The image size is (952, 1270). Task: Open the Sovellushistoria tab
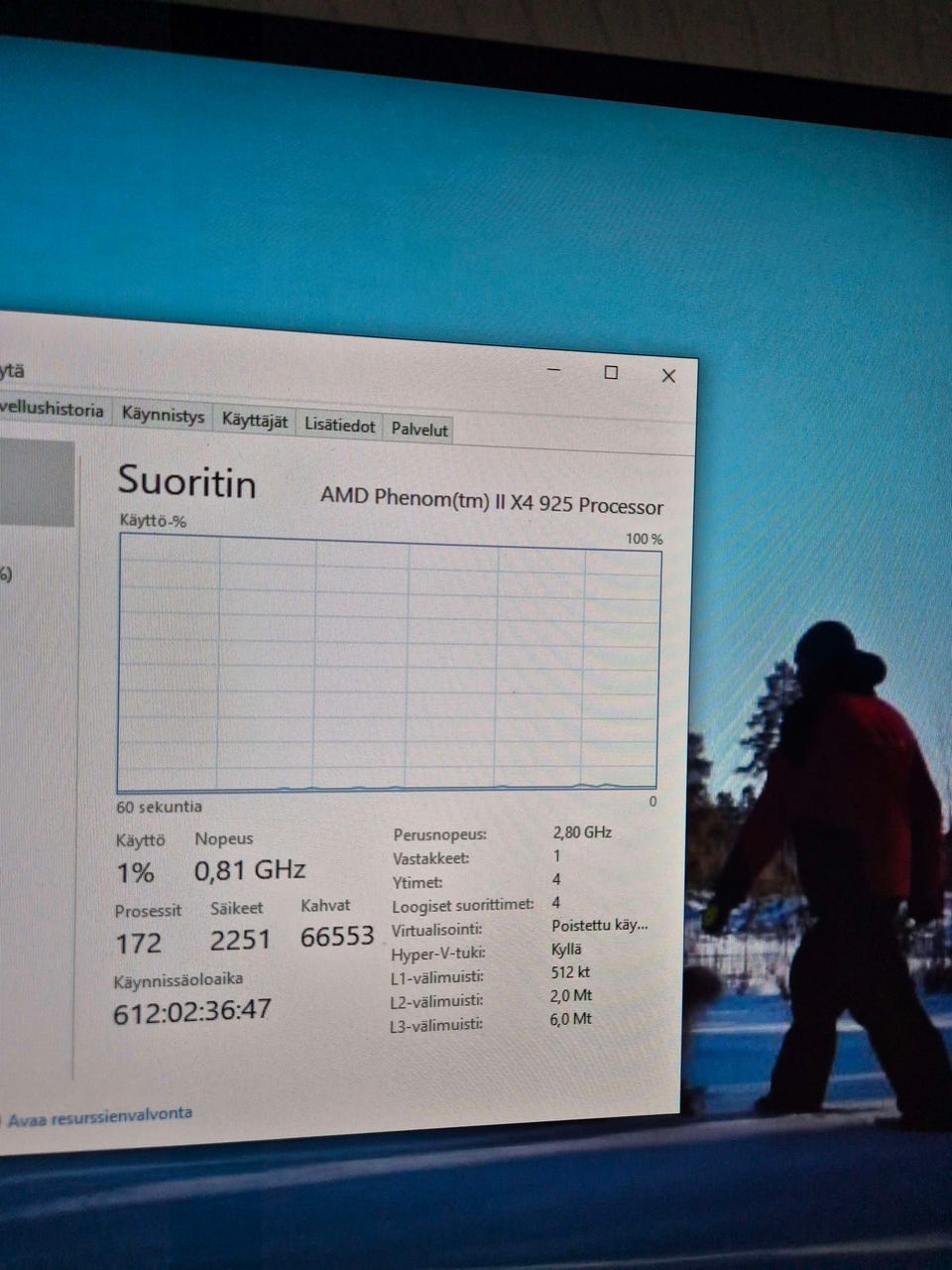pyautogui.click(x=52, y=409)
